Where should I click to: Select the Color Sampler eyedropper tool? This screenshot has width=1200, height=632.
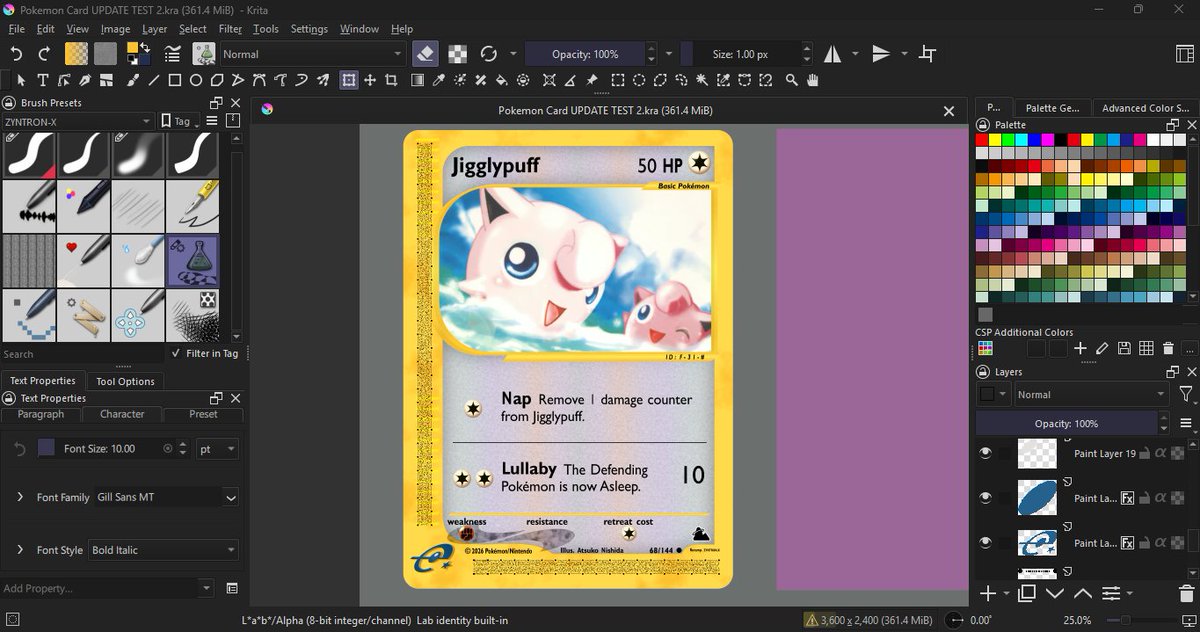click(x=437, y=80)
